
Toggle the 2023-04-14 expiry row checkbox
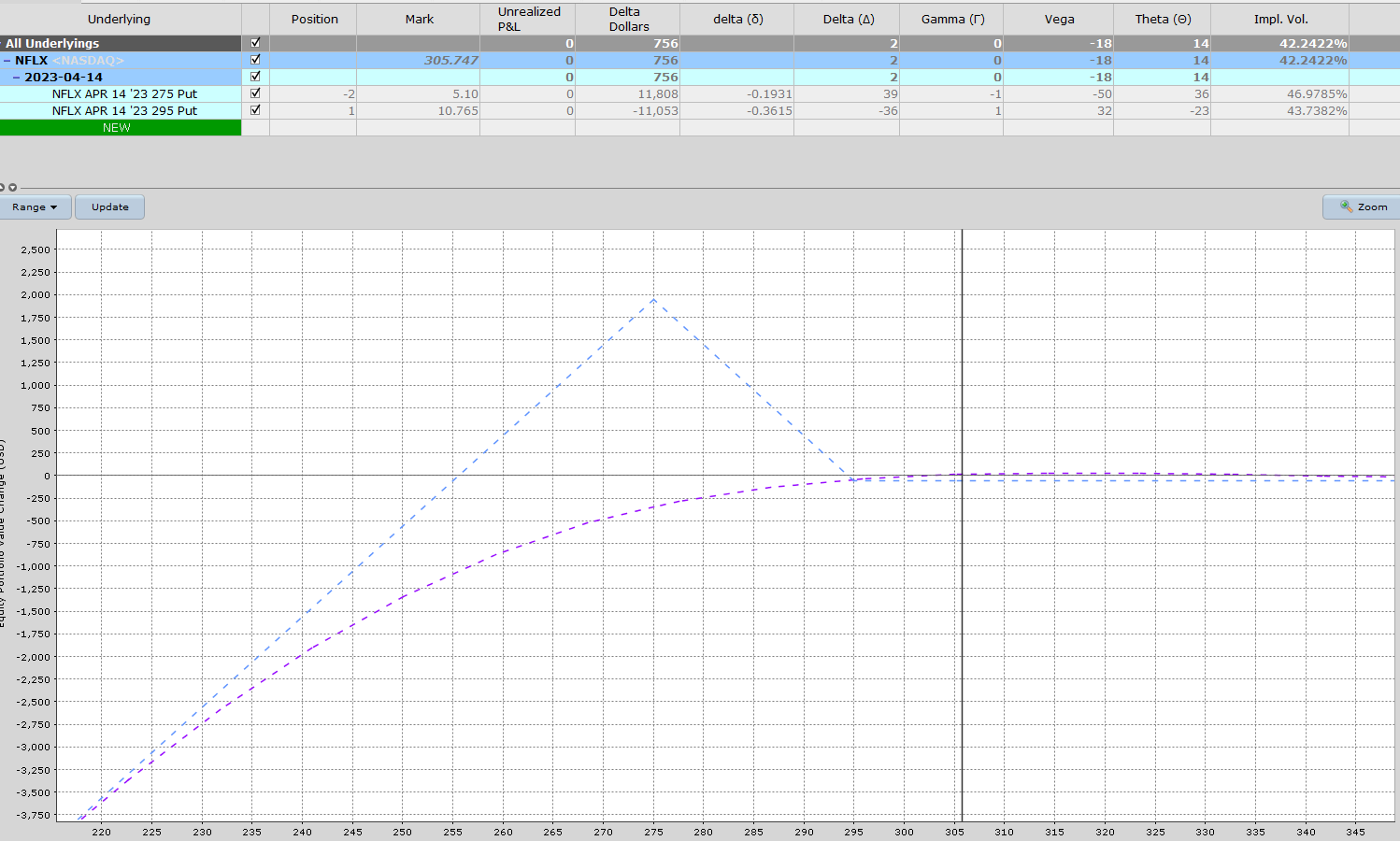point(255,77)
